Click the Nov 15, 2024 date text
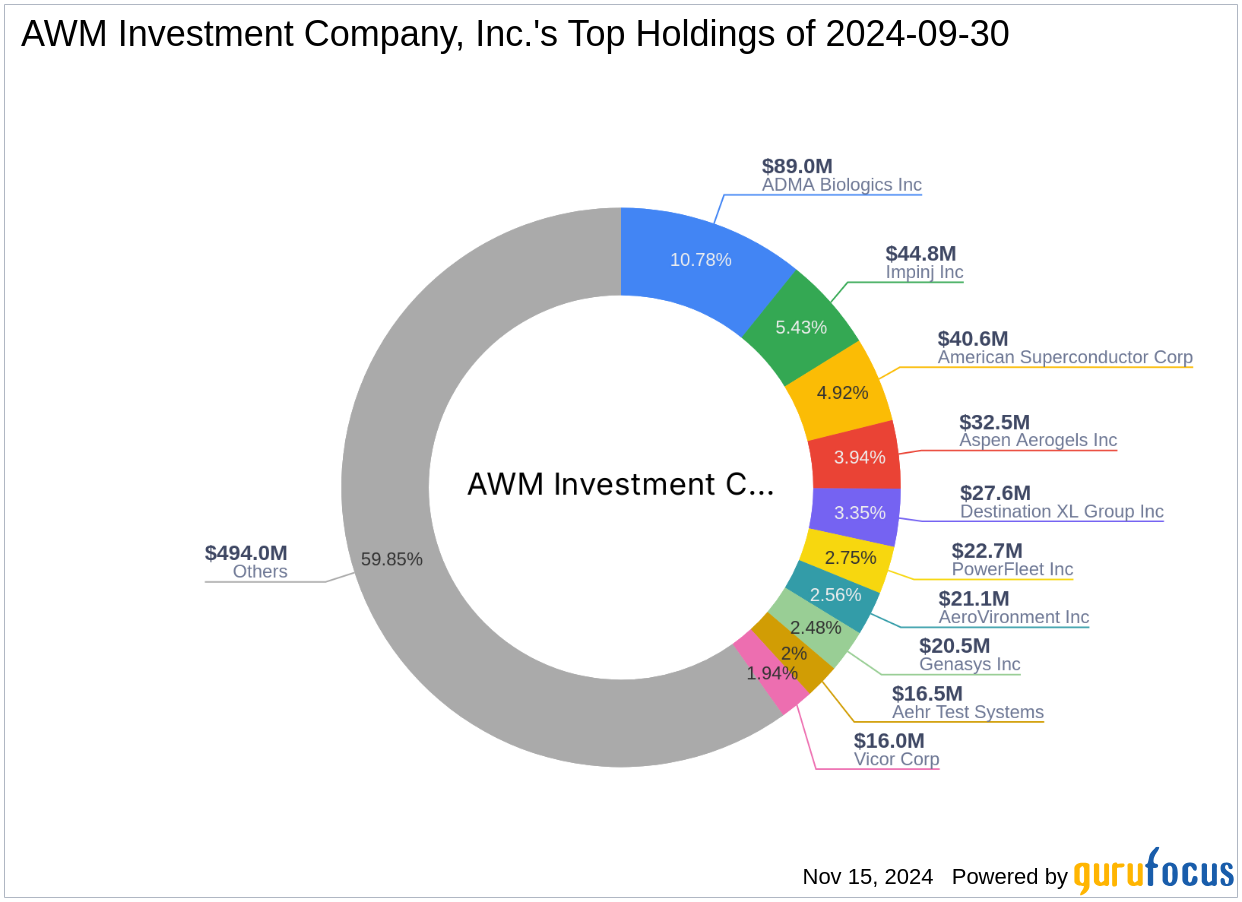 click(x=866, y=877)
